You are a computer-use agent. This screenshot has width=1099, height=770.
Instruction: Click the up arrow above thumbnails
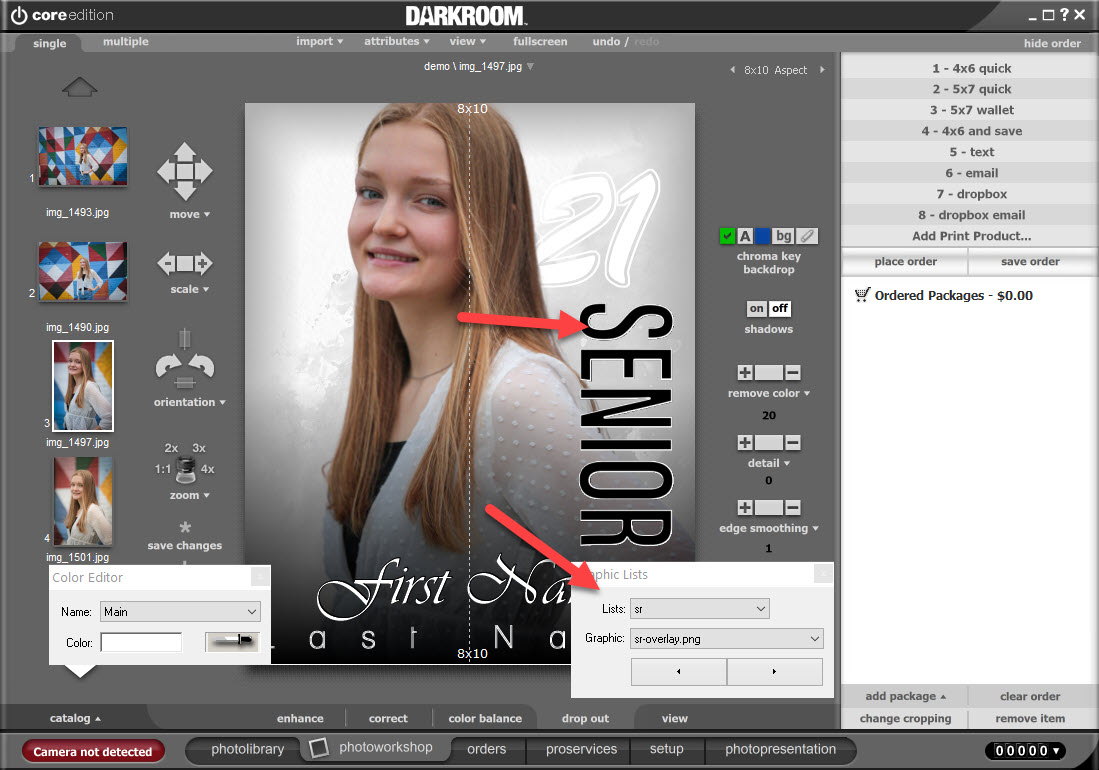[x=79, y=88]
